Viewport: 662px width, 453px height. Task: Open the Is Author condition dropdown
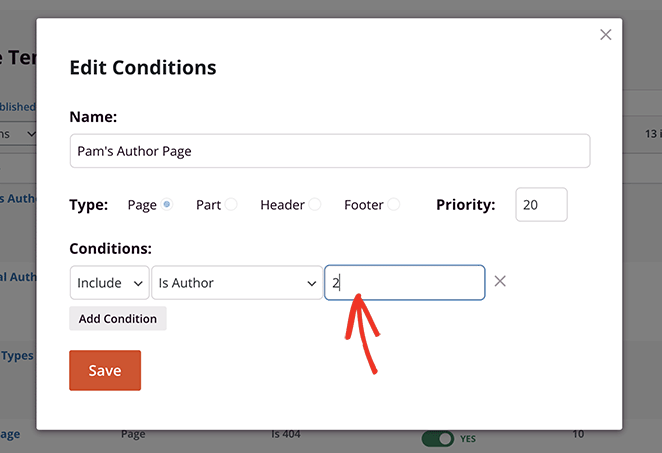(236, 283)
